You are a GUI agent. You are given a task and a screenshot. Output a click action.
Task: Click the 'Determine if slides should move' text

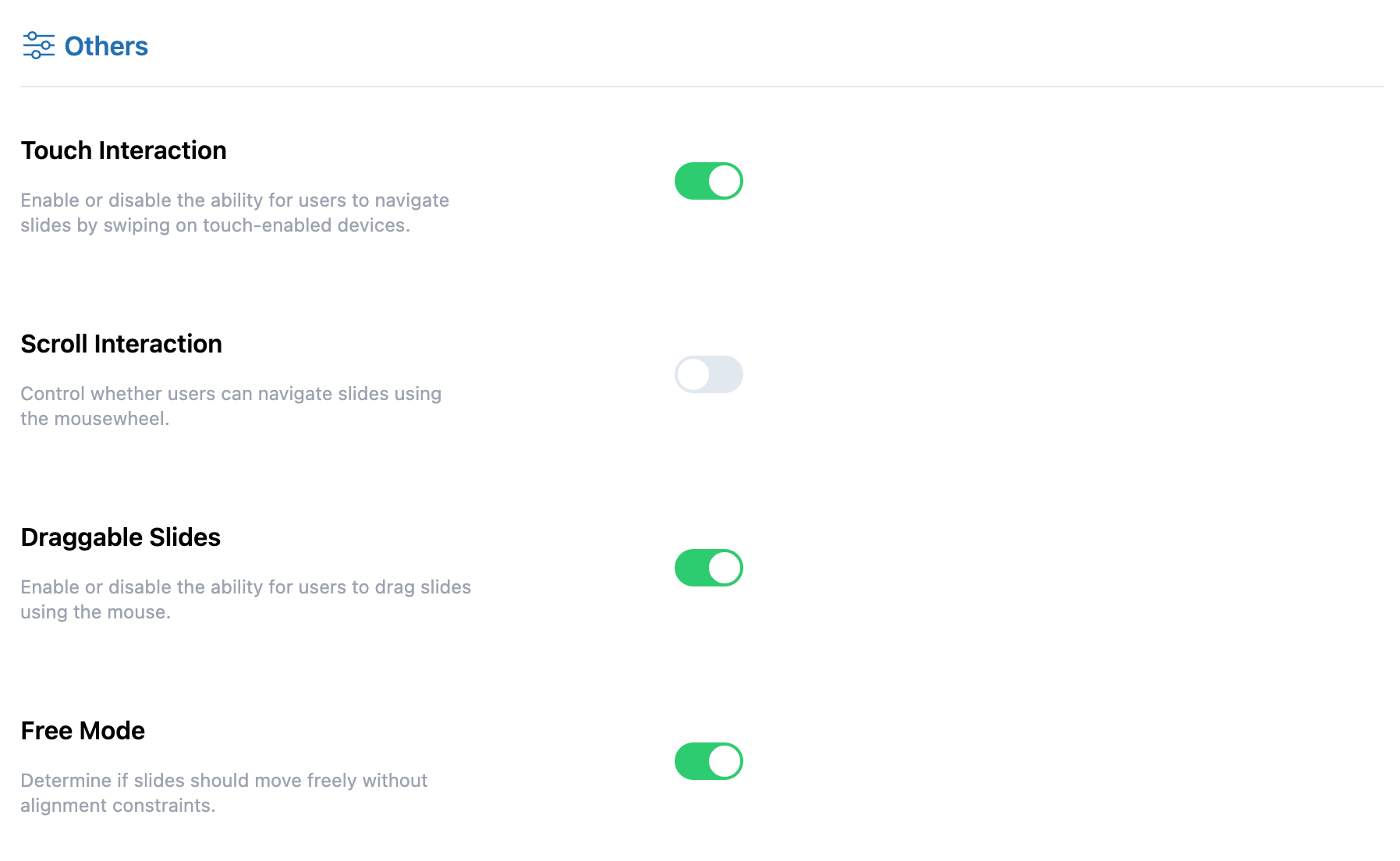tap(224, 781)
